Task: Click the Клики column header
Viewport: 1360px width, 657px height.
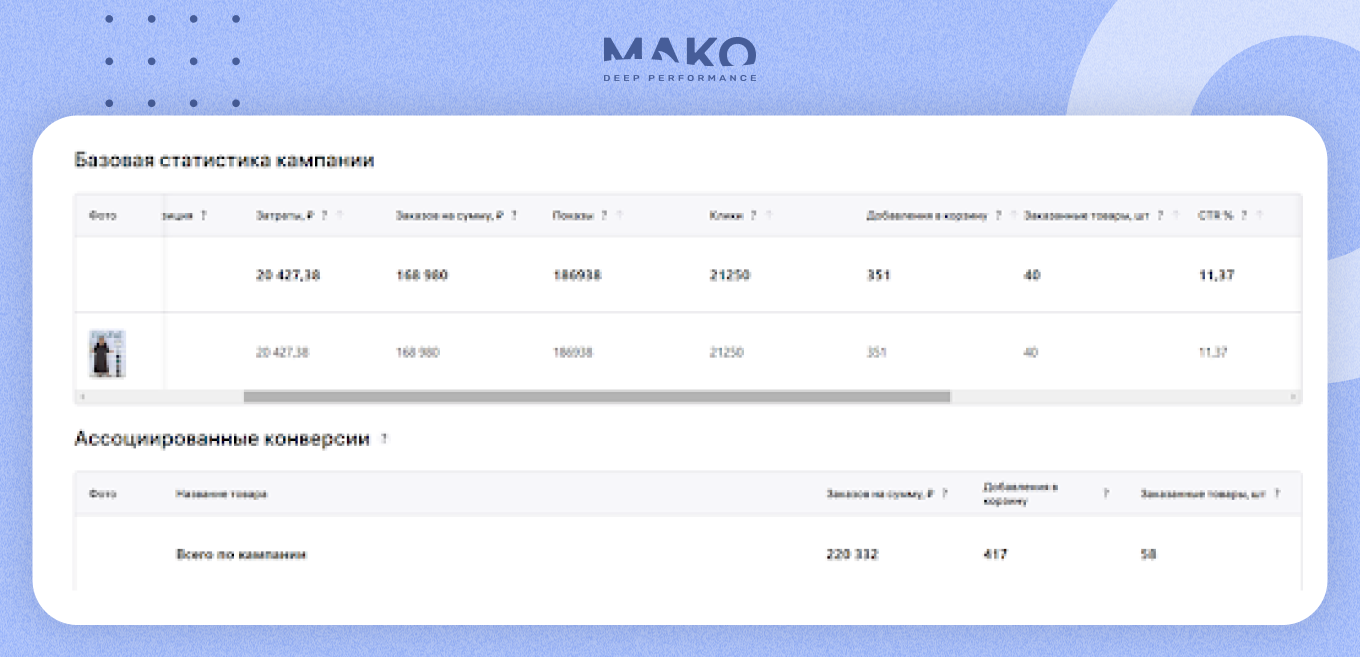Action: pyautogui.click(x=727, y=215)
